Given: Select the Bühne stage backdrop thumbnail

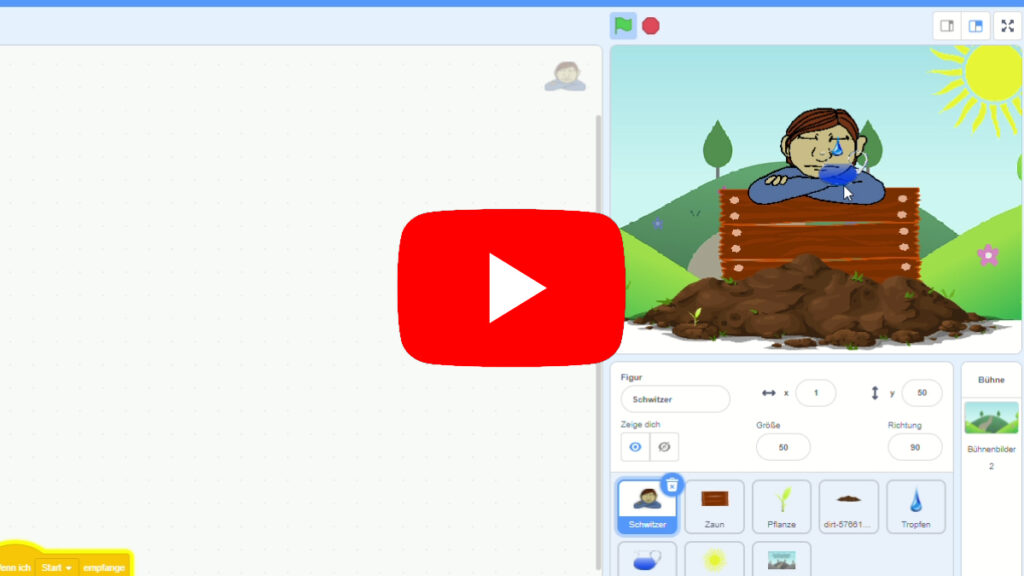Looking at the screenshot, I should pyautogui.click(x=991, y=418).
